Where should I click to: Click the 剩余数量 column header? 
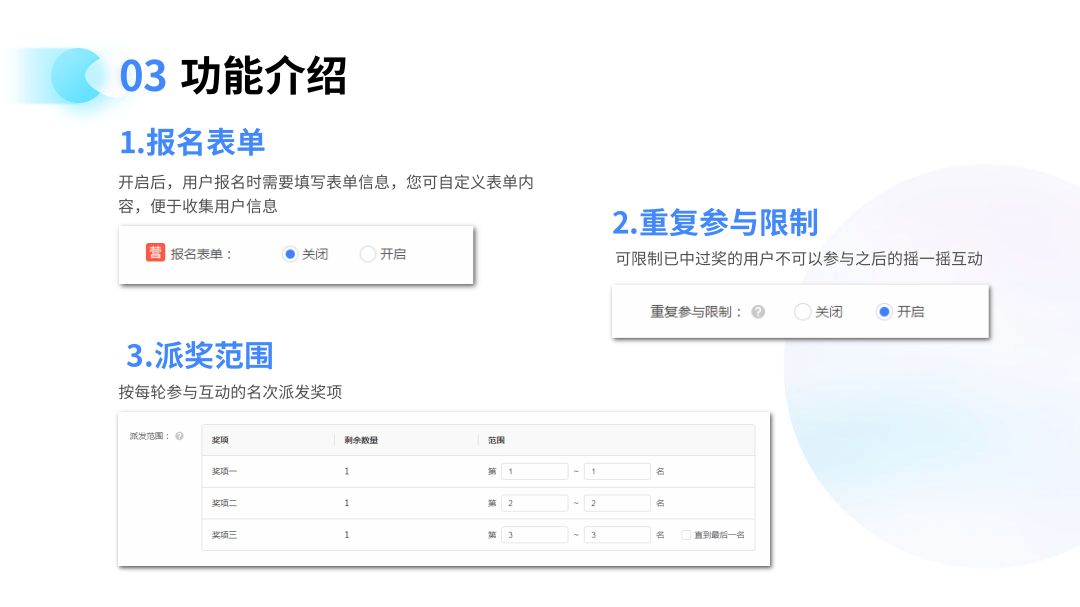362,440
